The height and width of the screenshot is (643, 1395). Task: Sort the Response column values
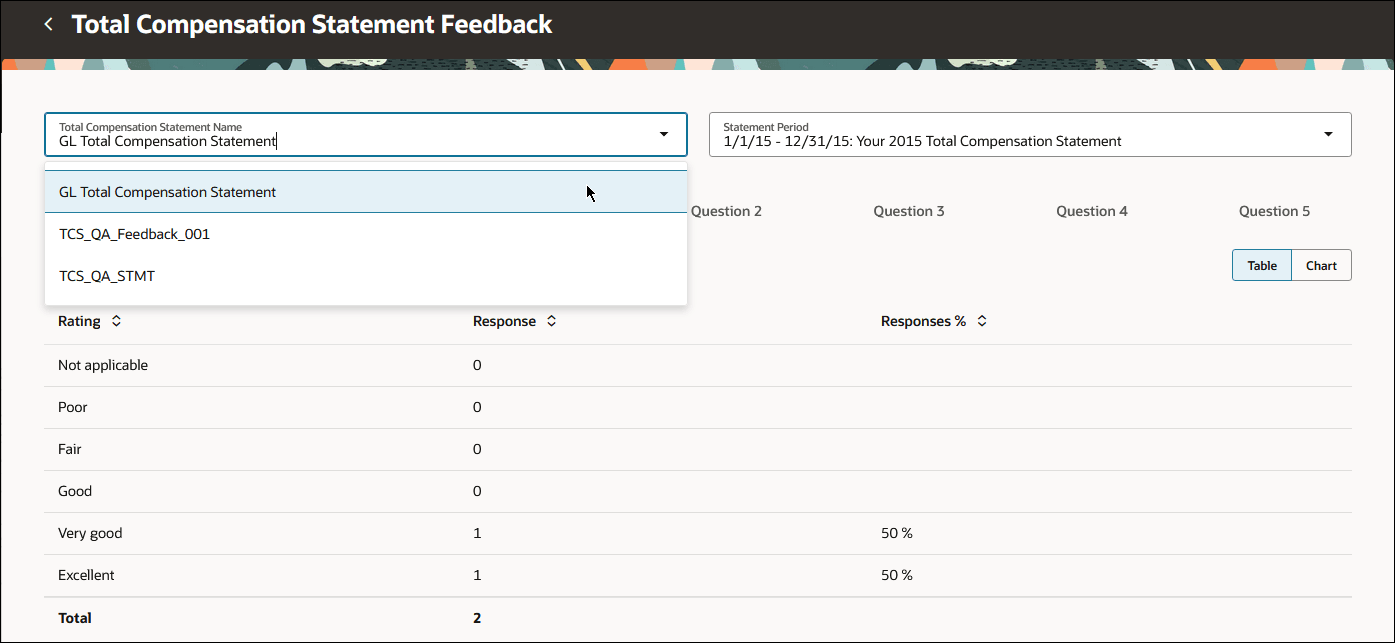tap(549, 321)
